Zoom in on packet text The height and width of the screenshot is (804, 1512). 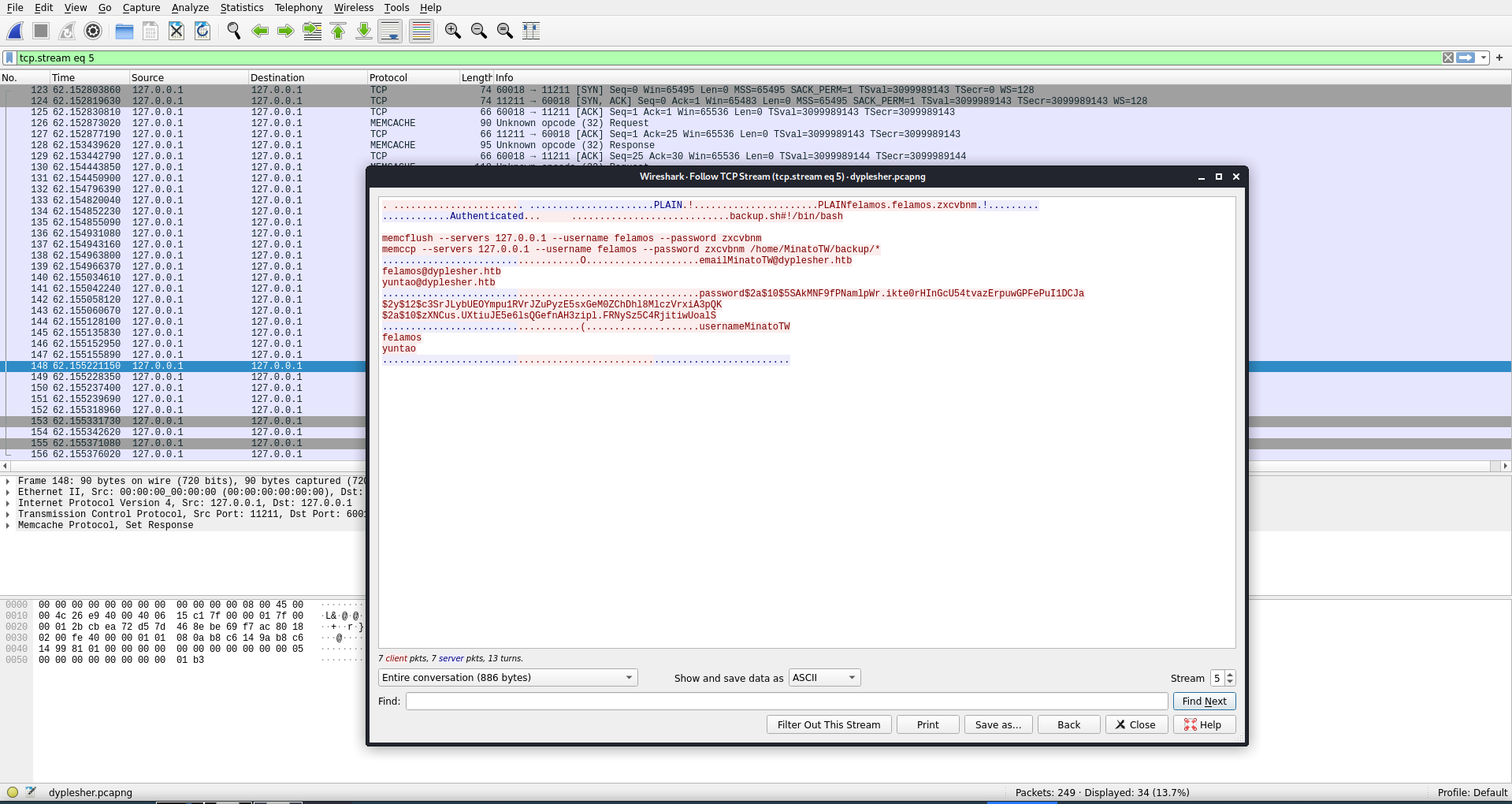click(453, 31)
